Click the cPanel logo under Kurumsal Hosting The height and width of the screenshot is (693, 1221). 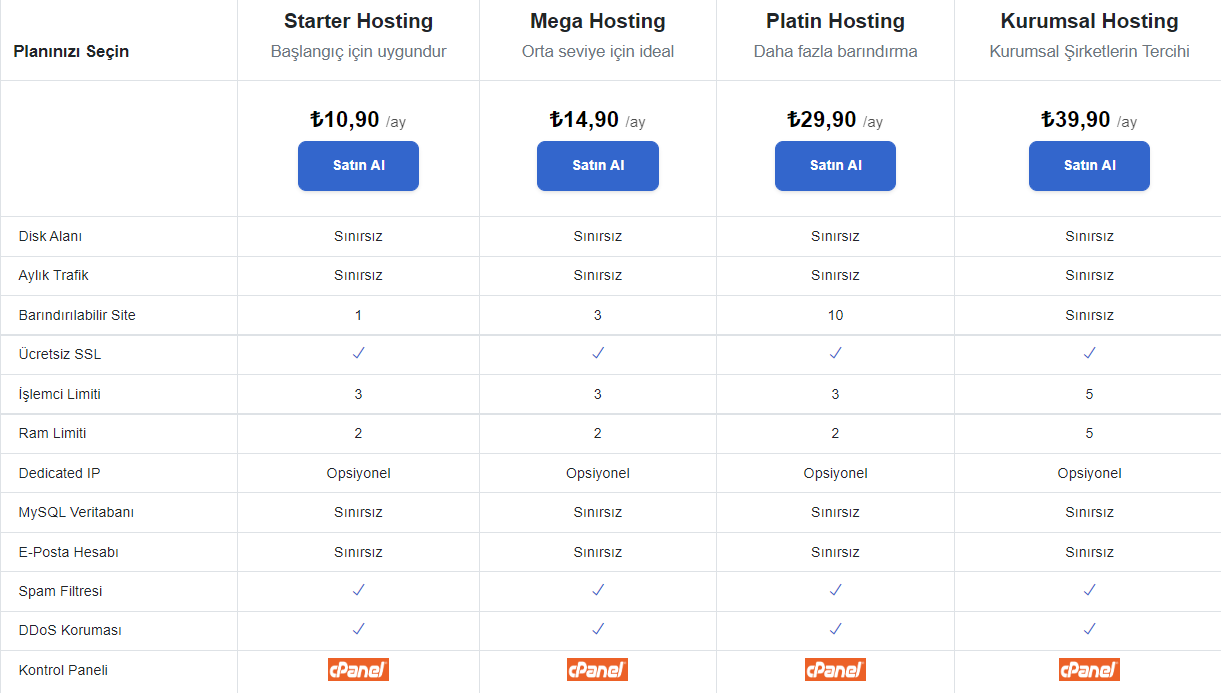[1089, 670]
